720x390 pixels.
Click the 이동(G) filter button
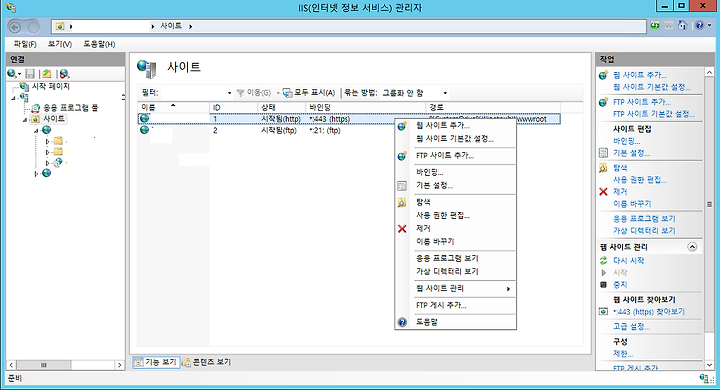tap(254, 93)
